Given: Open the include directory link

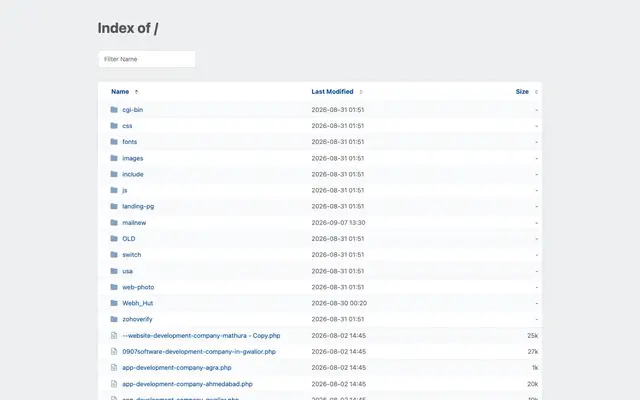Looking at the screenshot, I should 133,174.
